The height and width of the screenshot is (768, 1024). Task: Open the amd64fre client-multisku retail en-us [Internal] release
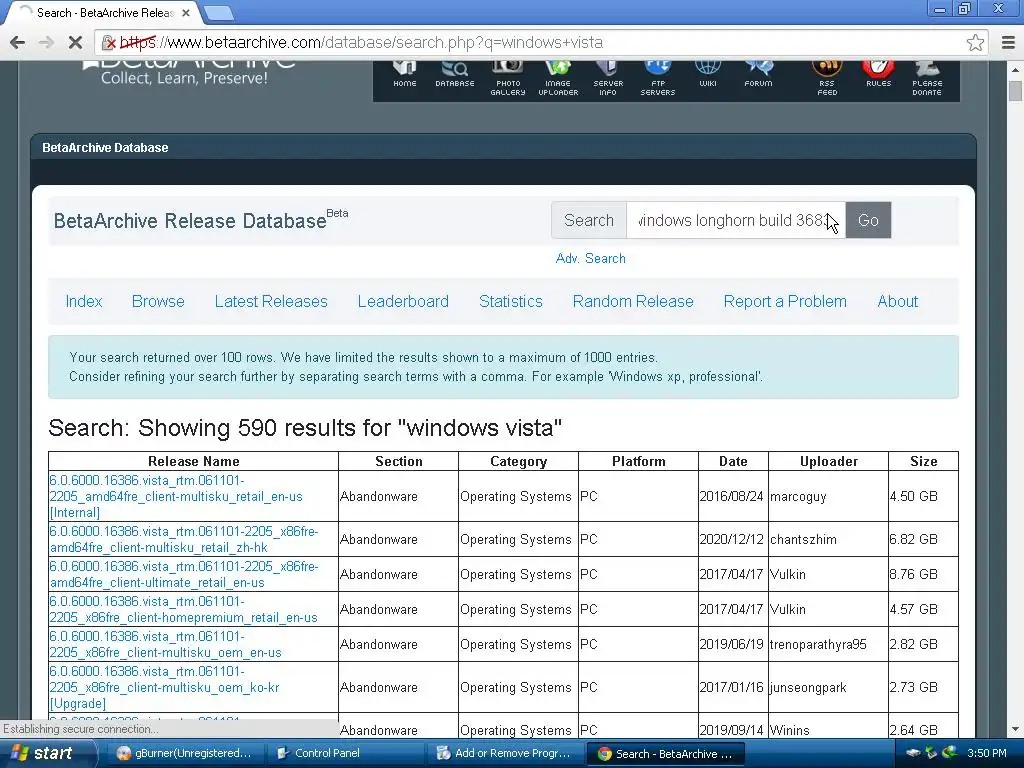tap(176, 496)
